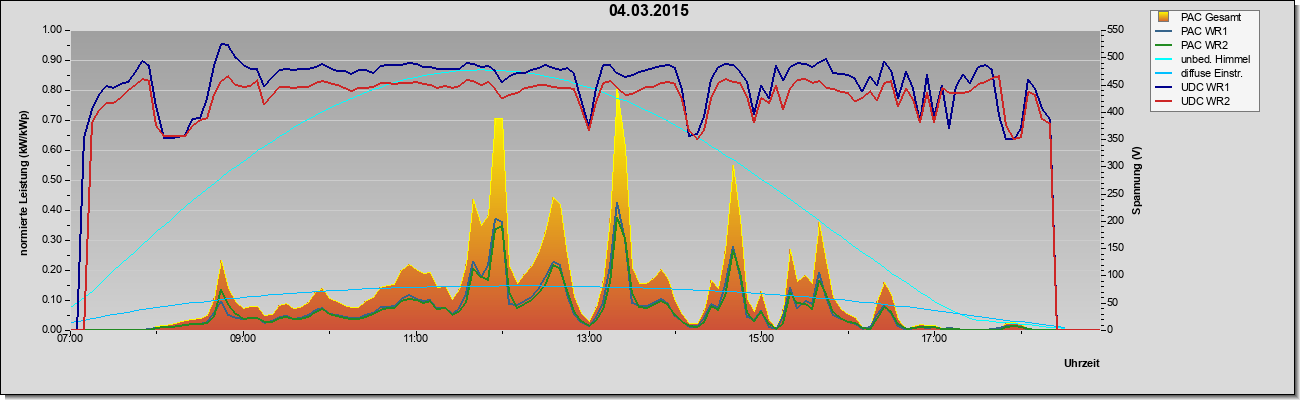Click the Spannung (V) axis title
This screenshot has height=400, width=1300.
coord(1138,180)
